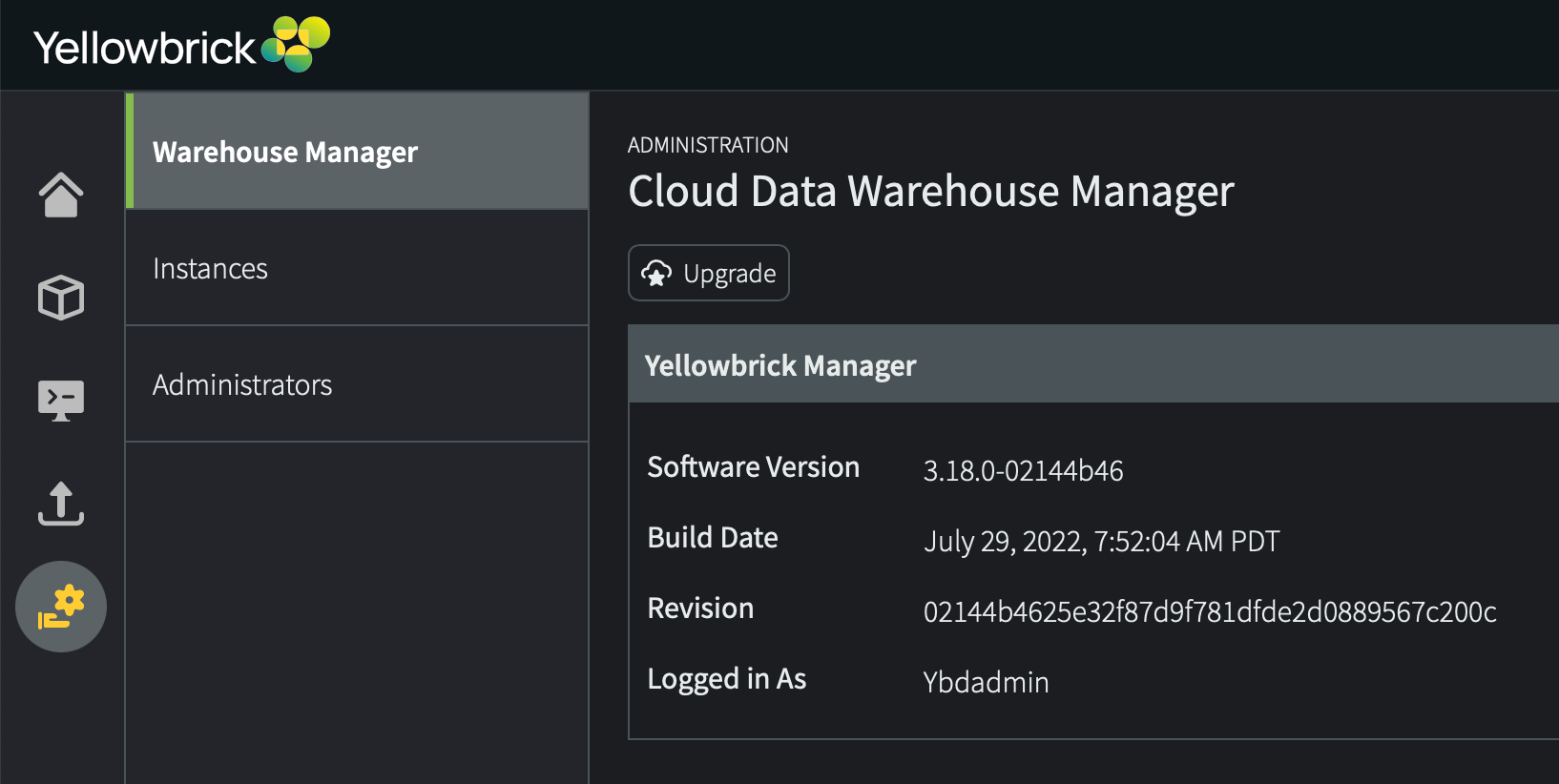Viewport: 1559px width, 784px height.
Task: Click the Revision label
Action: pos(700,608)
